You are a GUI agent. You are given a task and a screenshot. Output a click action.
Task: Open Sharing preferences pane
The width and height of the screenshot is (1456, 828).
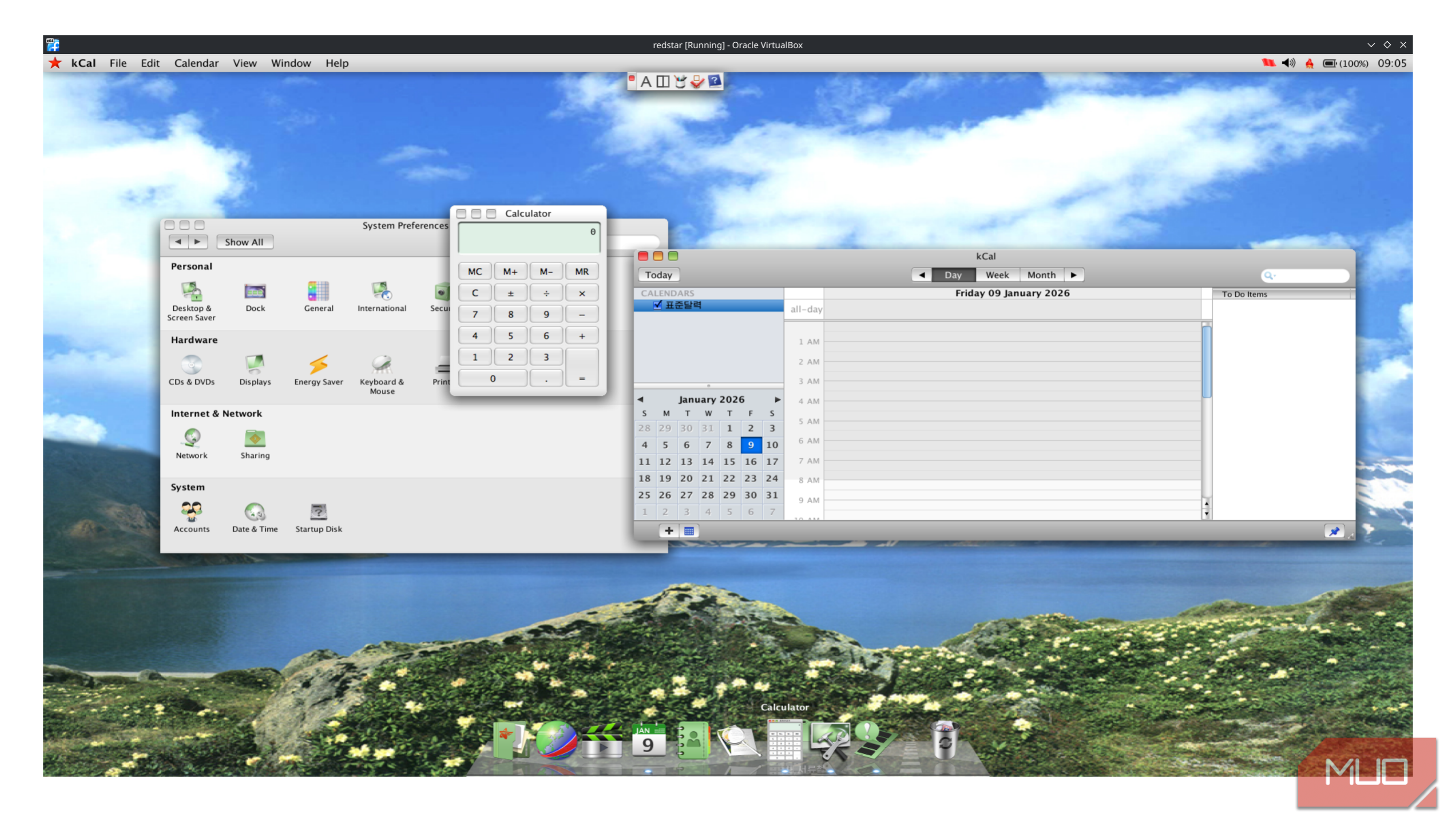tap(255, 443)
